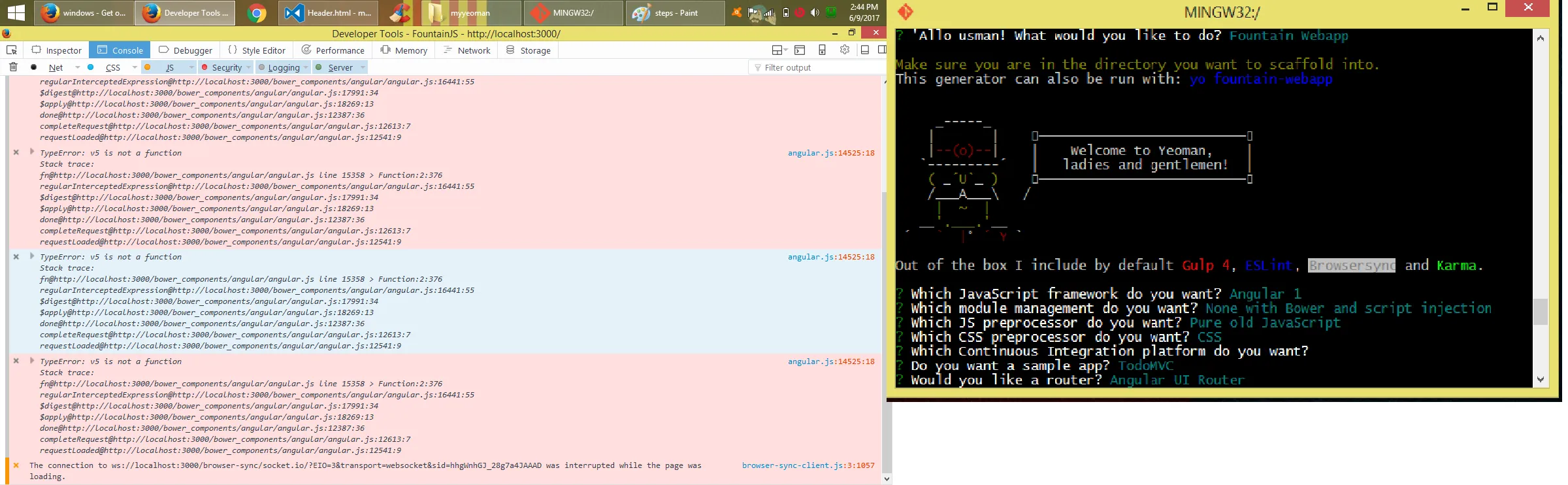Image resolution: width=1568 pixels, height=485 pixels.
Task: Switch to the Inspector tab
Action: tap(56, 50)
